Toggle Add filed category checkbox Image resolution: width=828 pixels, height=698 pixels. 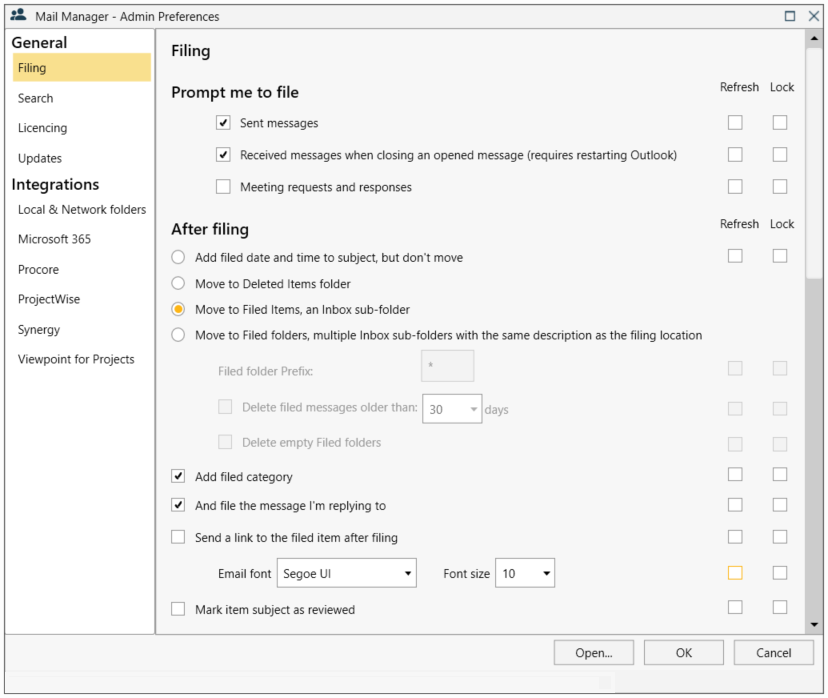[178, 477]
